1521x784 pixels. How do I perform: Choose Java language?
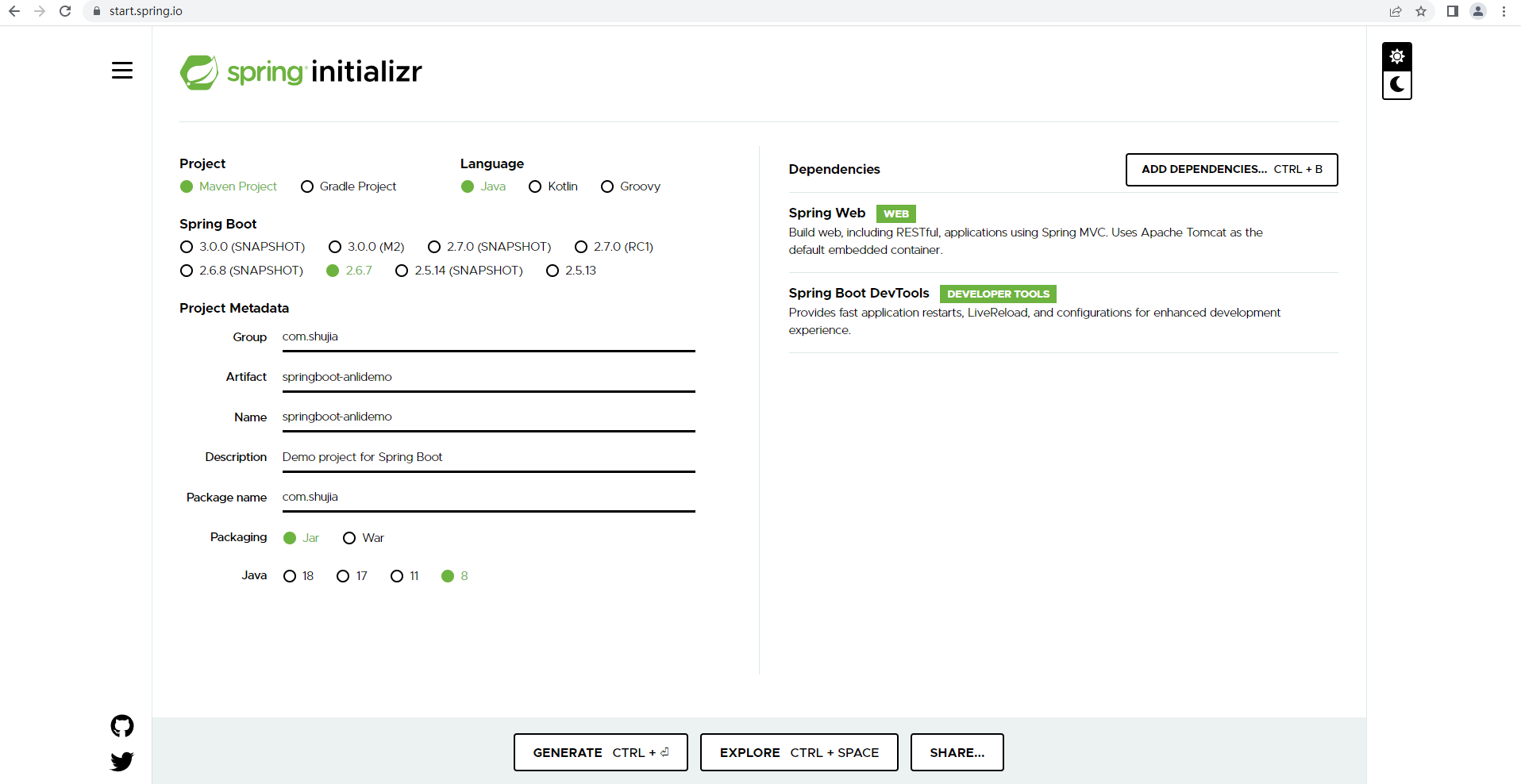483,186
